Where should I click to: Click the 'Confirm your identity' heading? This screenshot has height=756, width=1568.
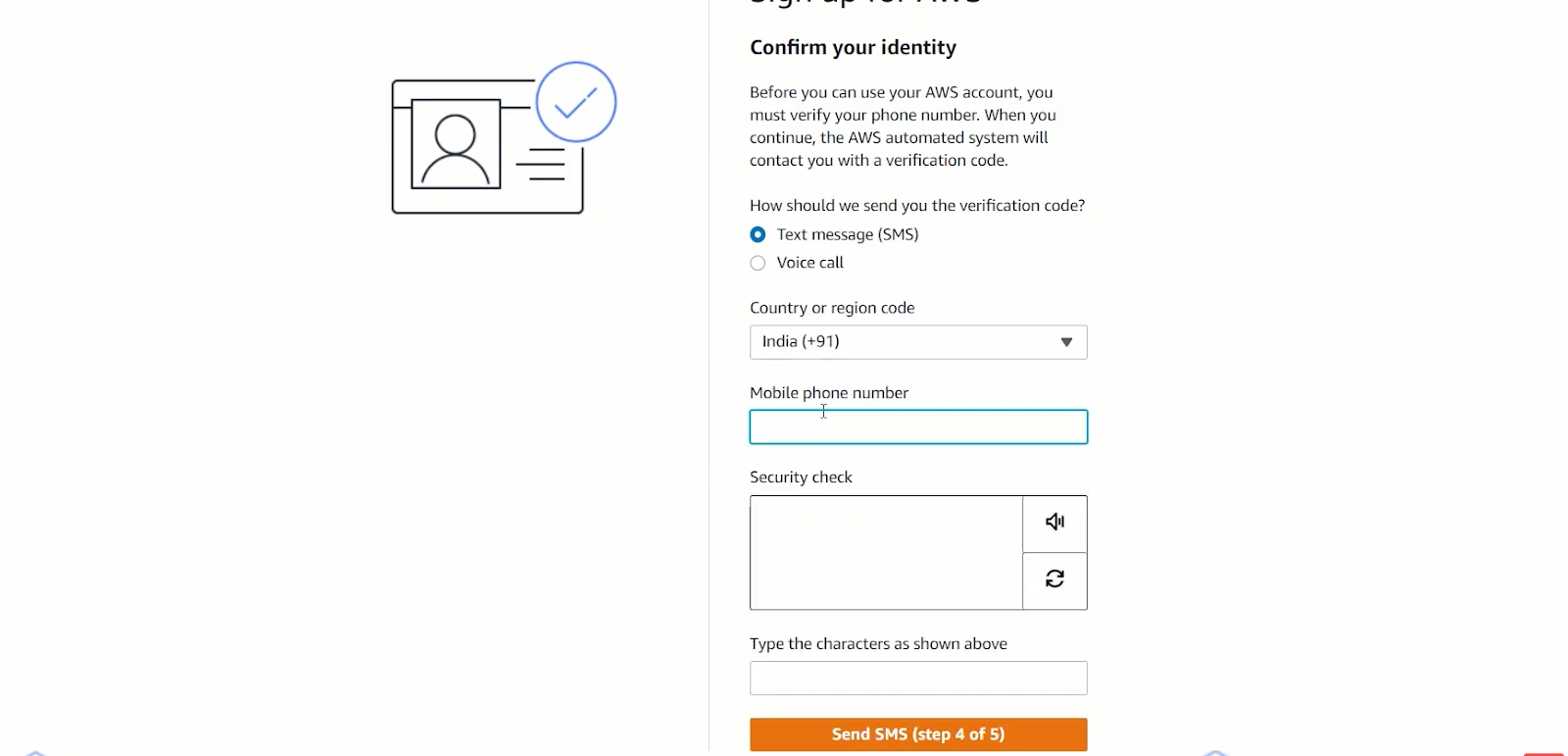[x=853, y=47]
